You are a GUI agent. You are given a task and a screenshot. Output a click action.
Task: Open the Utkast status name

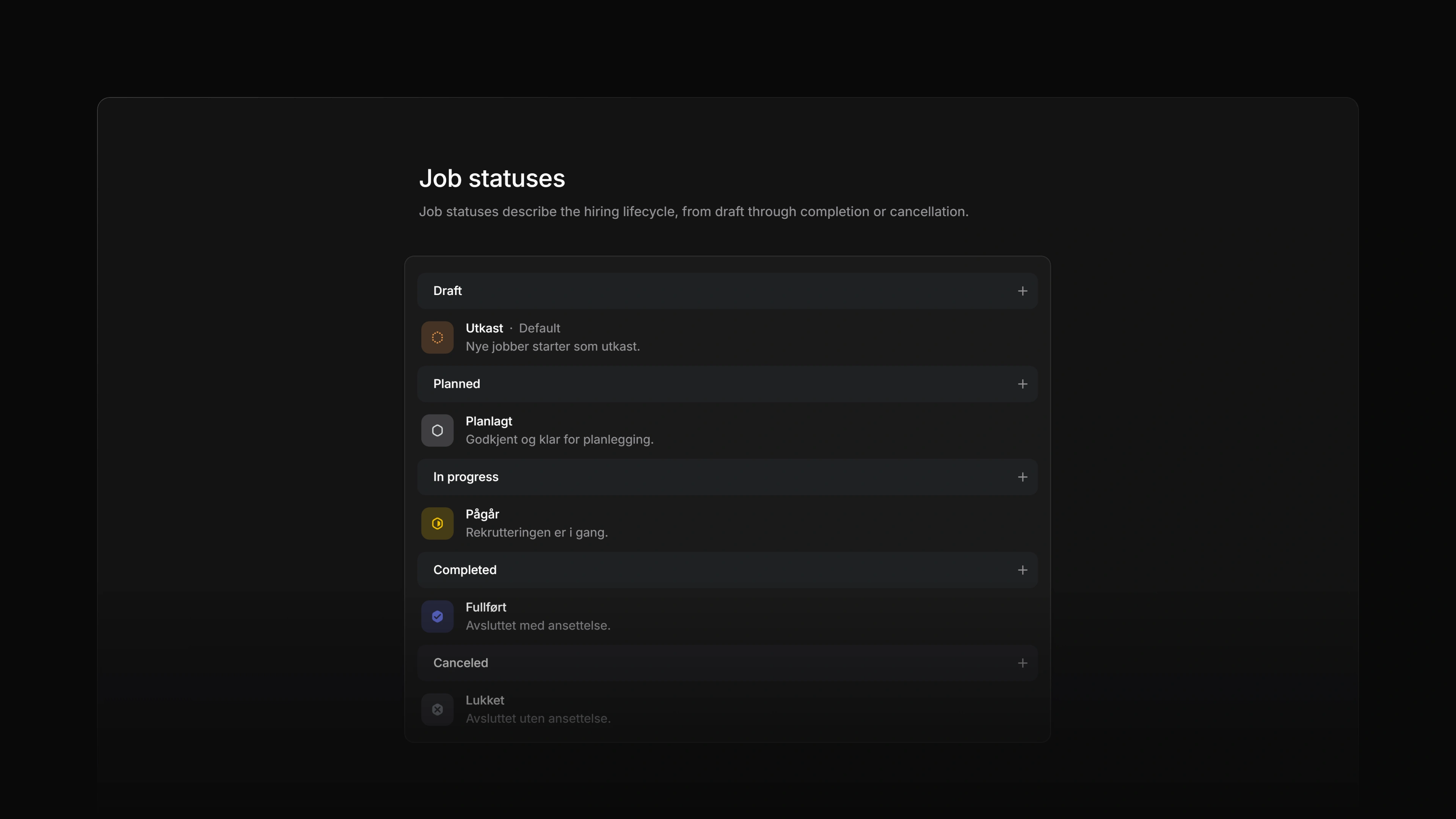coord(484,328)
